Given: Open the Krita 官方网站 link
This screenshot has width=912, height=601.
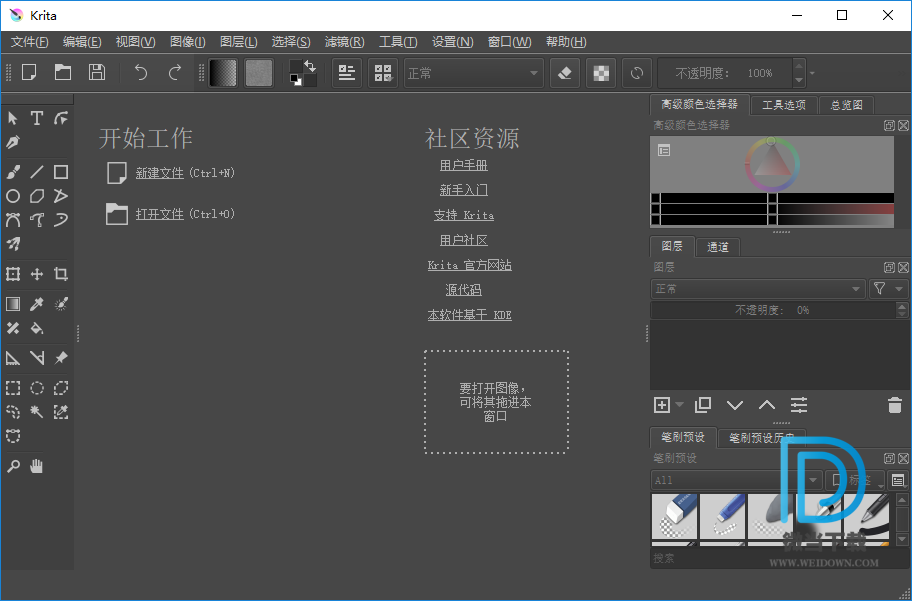Looking at the screenshot, I should (x=469, y=265).
